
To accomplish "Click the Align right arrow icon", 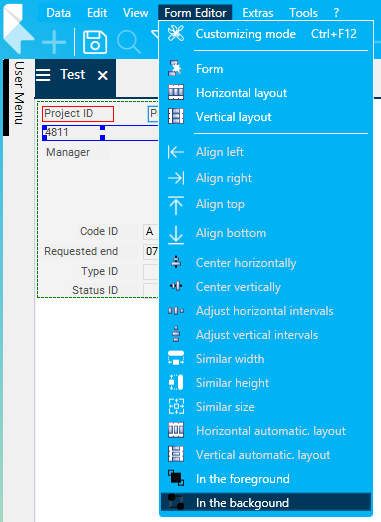I will 176,178.
